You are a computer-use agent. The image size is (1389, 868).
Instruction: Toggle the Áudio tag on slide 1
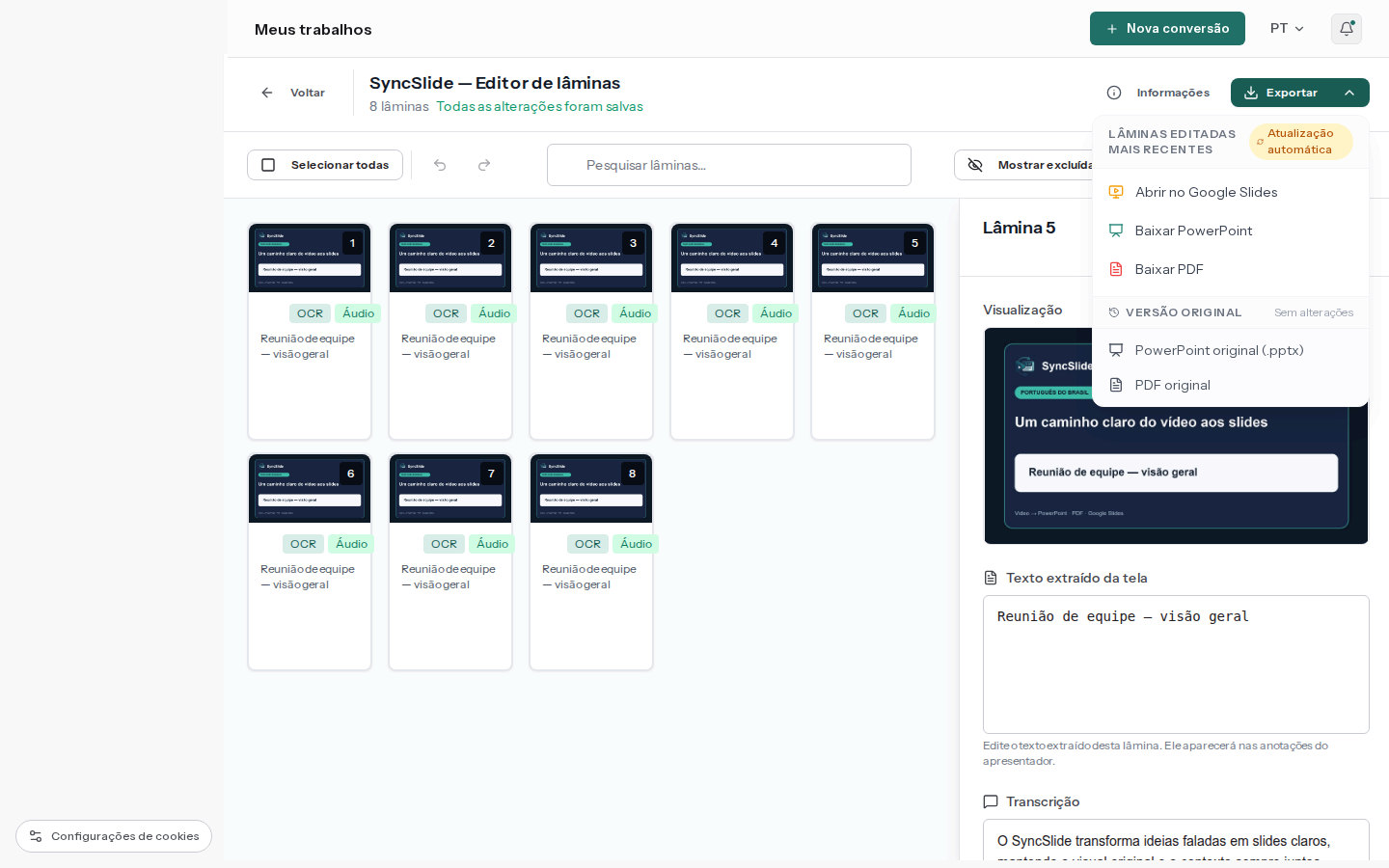tap(358, 313)
